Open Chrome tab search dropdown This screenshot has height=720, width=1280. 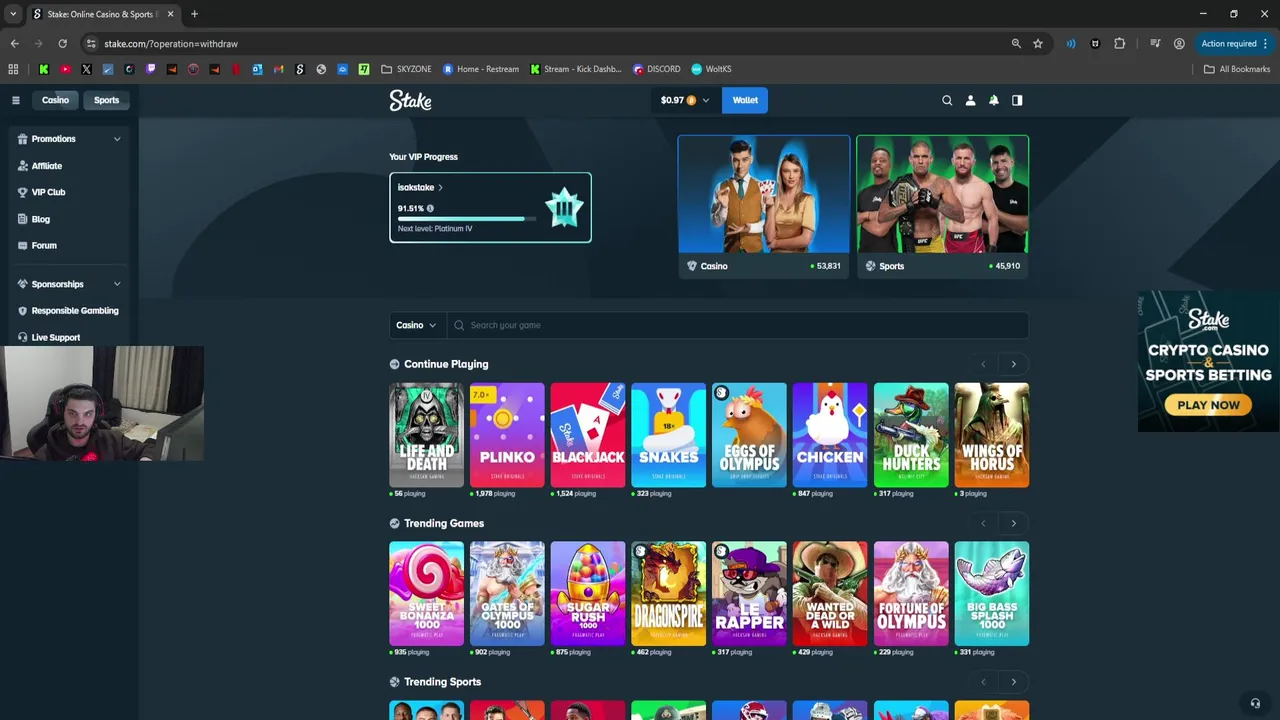[x=12, y=14]
